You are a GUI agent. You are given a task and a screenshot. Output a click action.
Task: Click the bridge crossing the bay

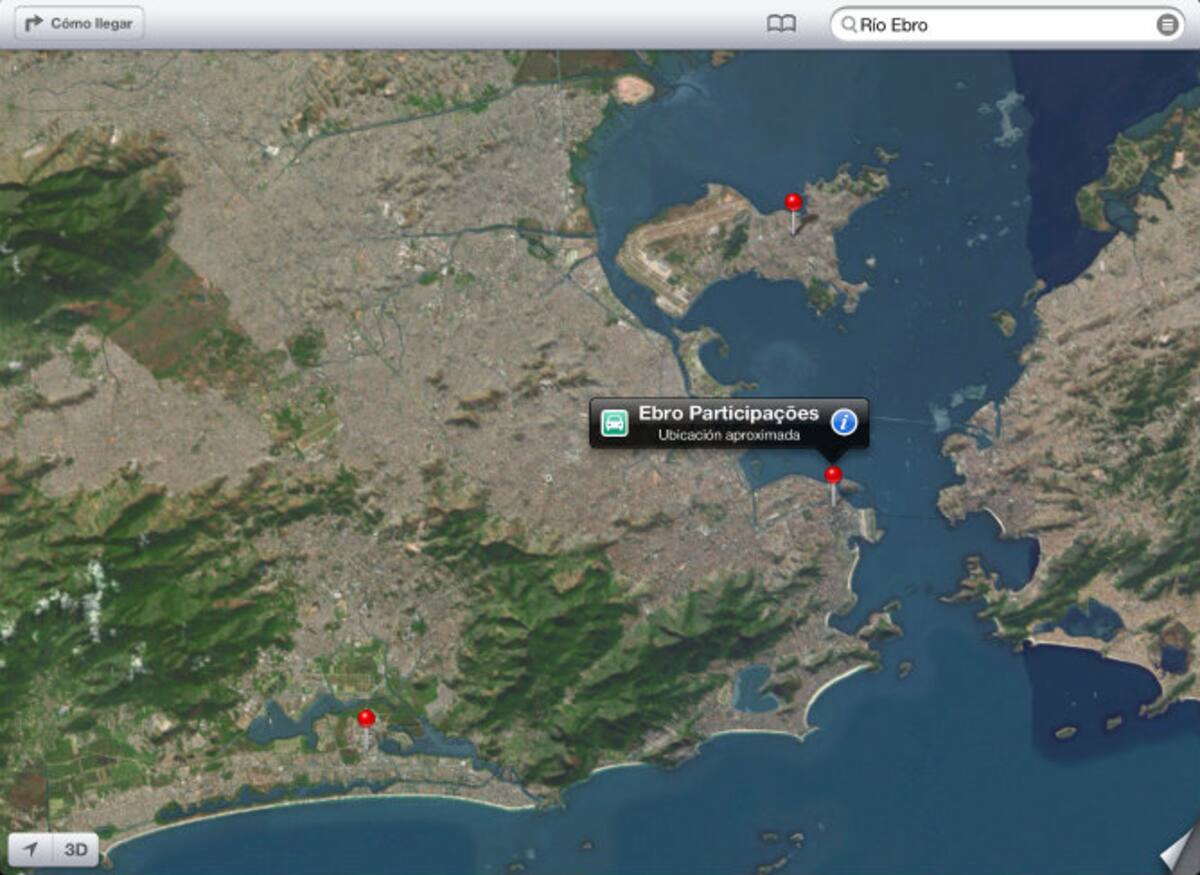coord(900,420)
